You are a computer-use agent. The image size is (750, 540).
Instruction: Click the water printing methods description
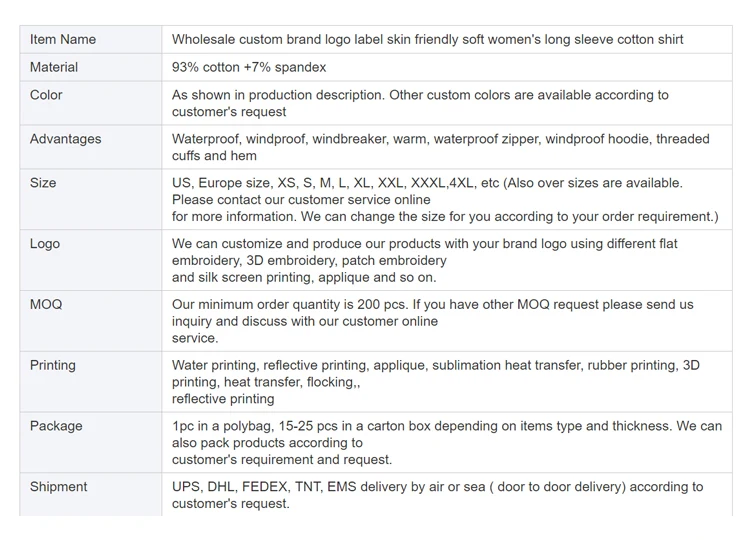point(435,381)
